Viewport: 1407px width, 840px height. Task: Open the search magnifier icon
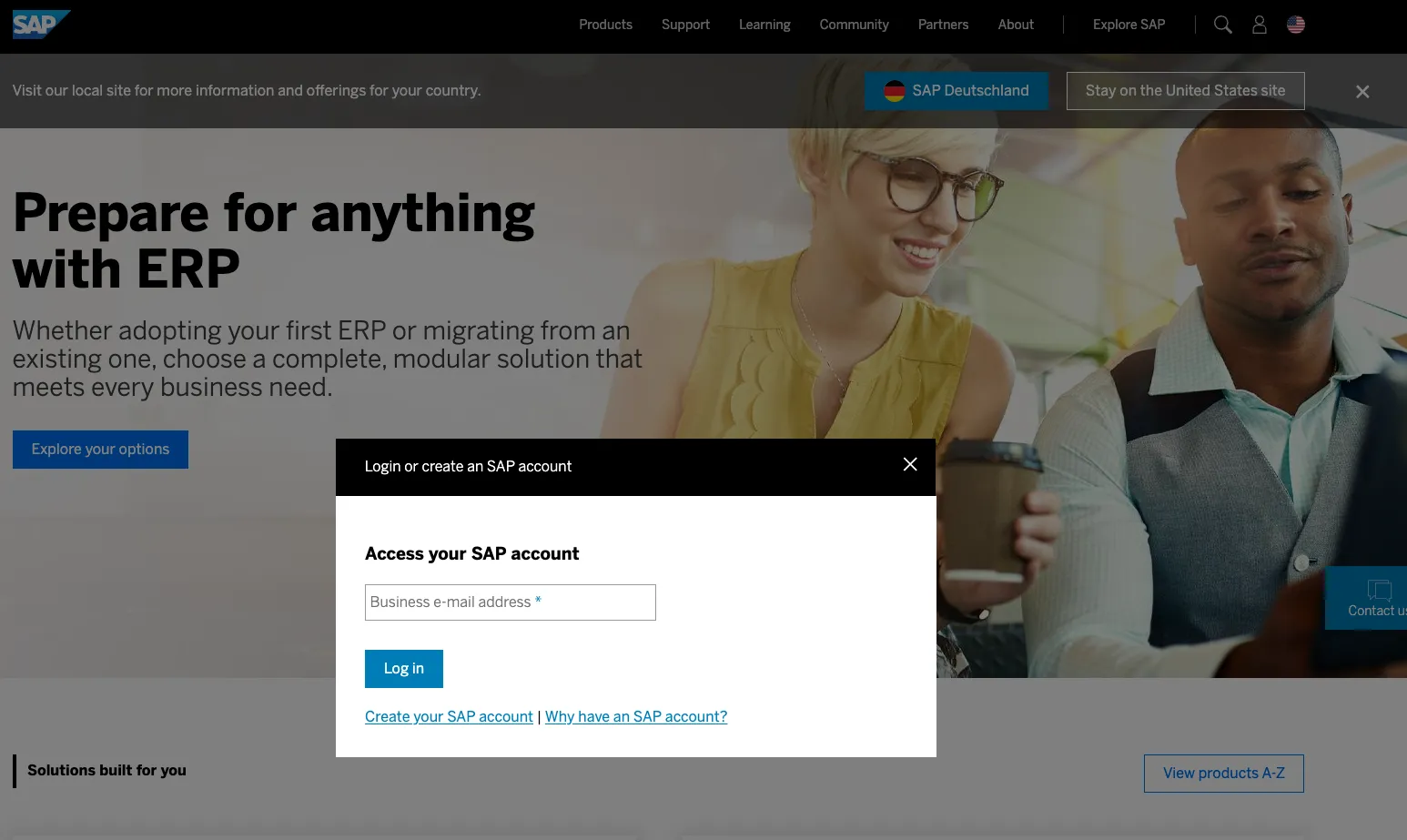1223,25
